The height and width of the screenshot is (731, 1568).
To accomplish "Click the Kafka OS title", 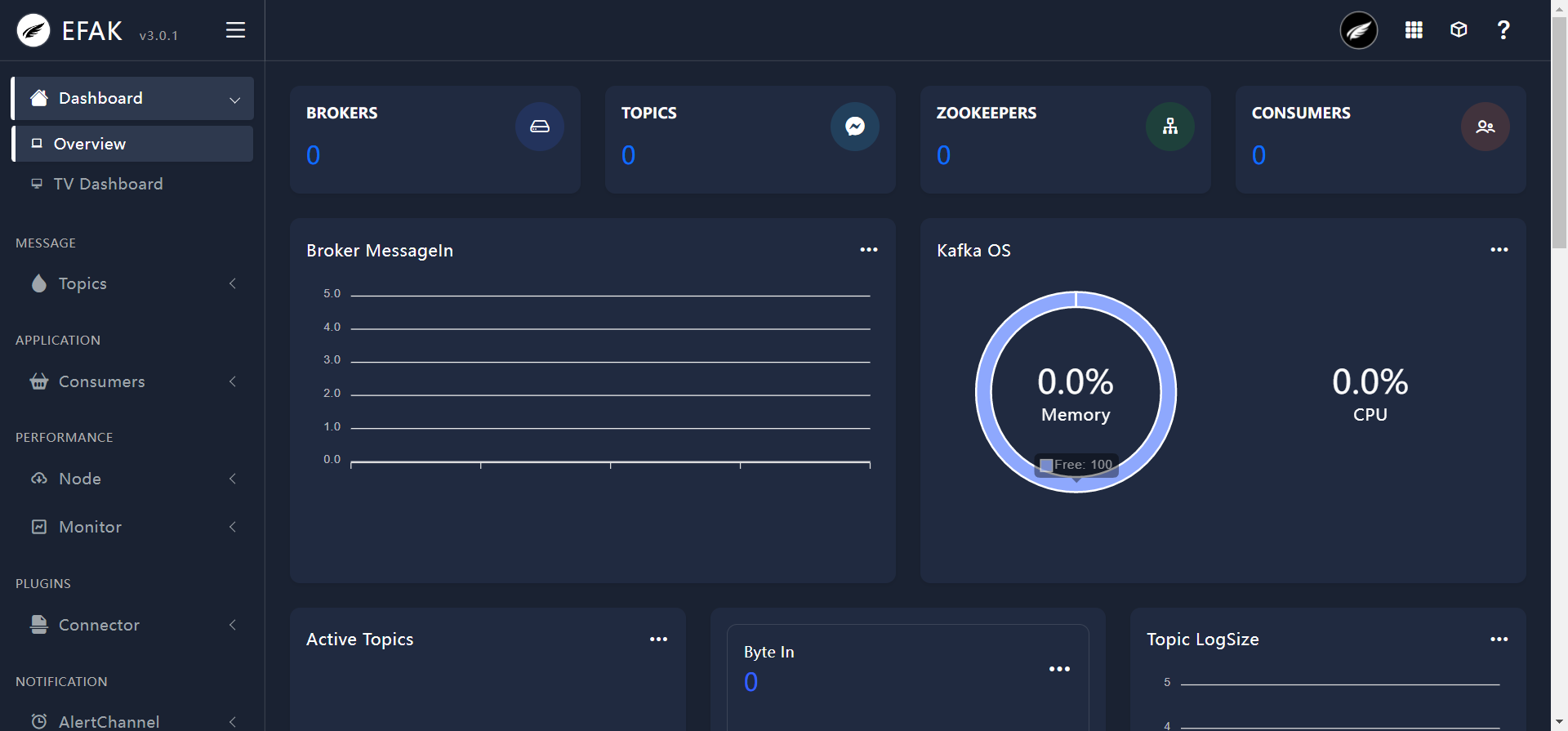I will point(973,251).
